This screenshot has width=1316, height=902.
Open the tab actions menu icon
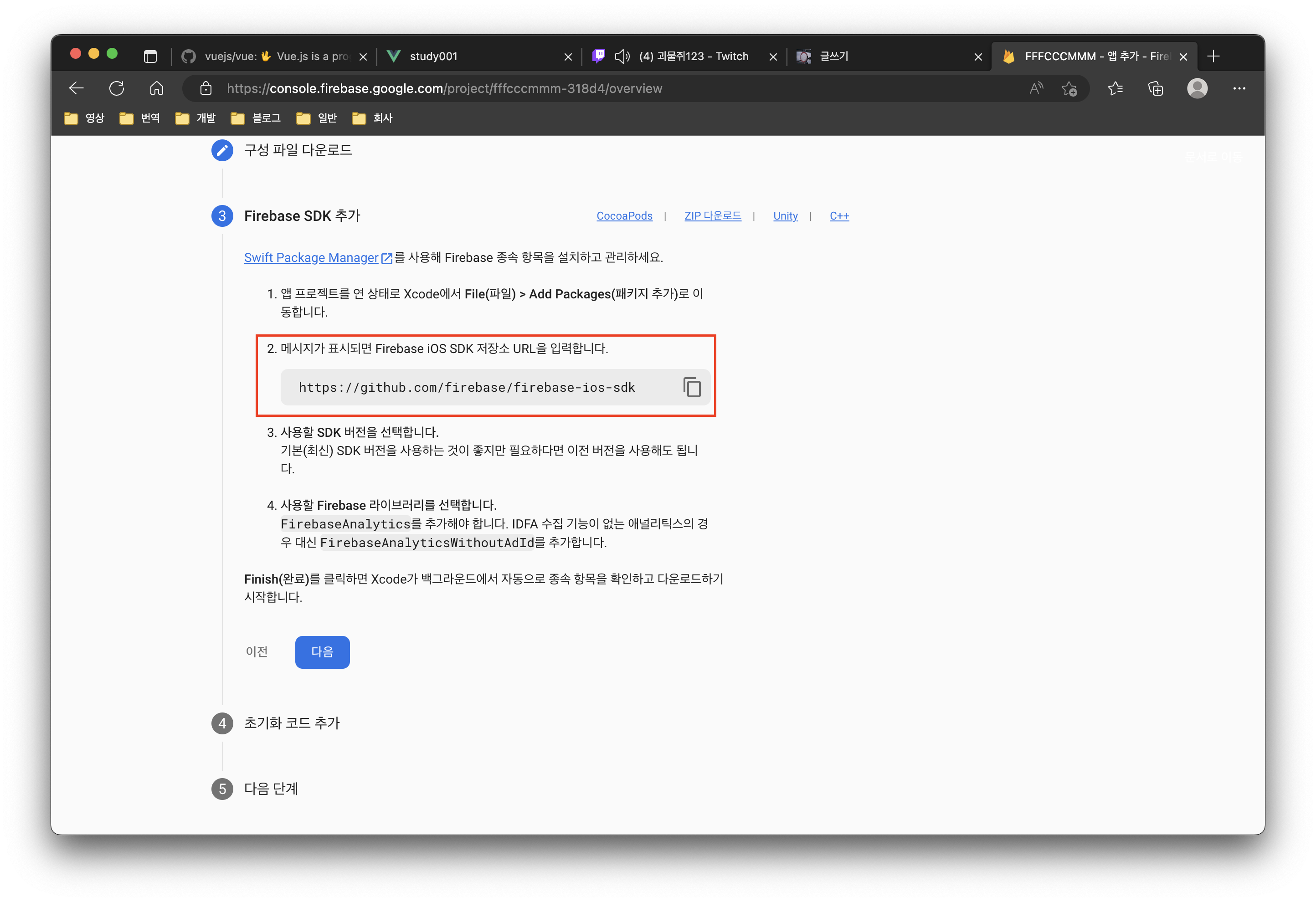tap(150, 56)
